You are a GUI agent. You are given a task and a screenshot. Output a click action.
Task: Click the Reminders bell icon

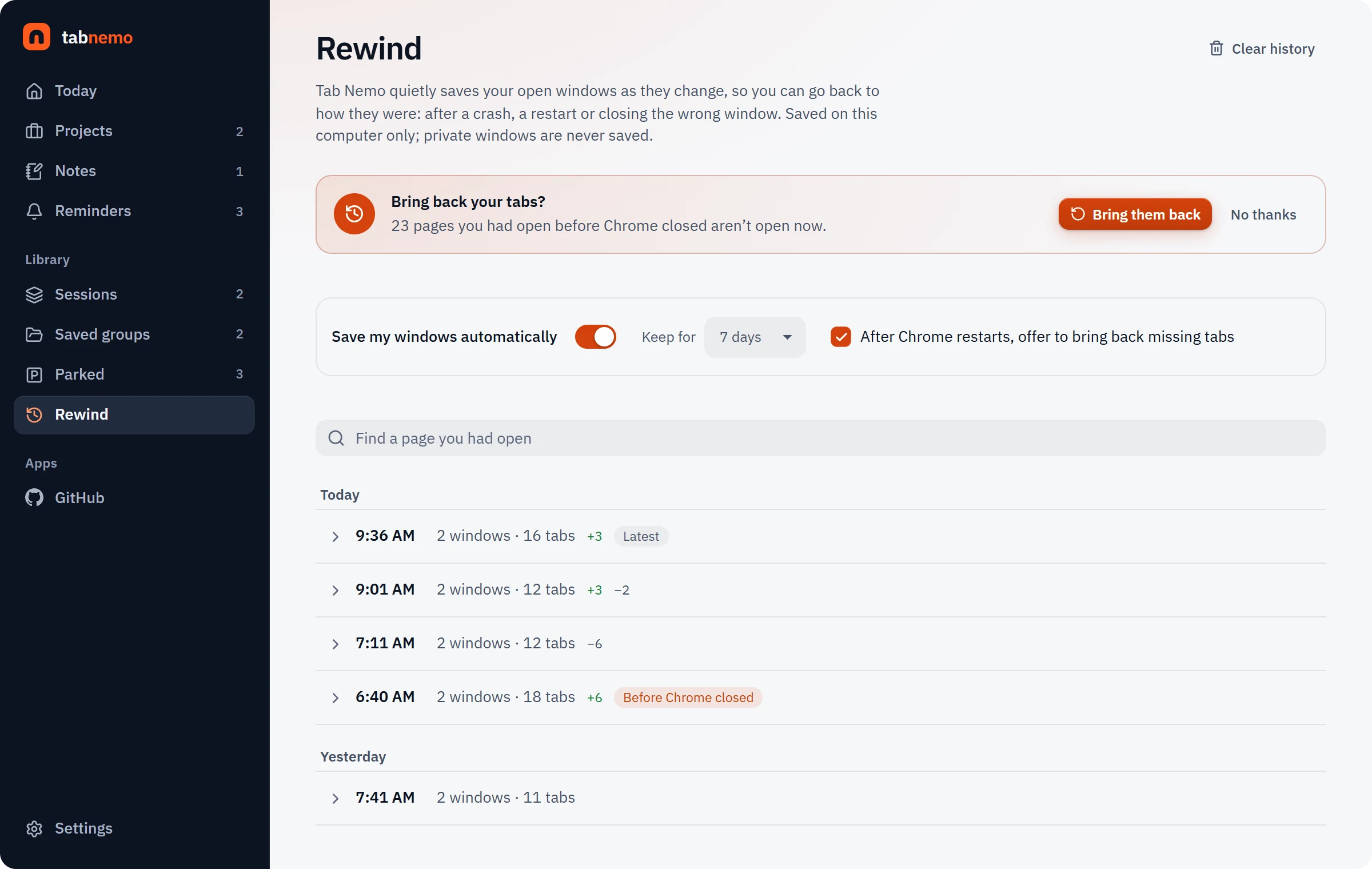coord(34,211)
